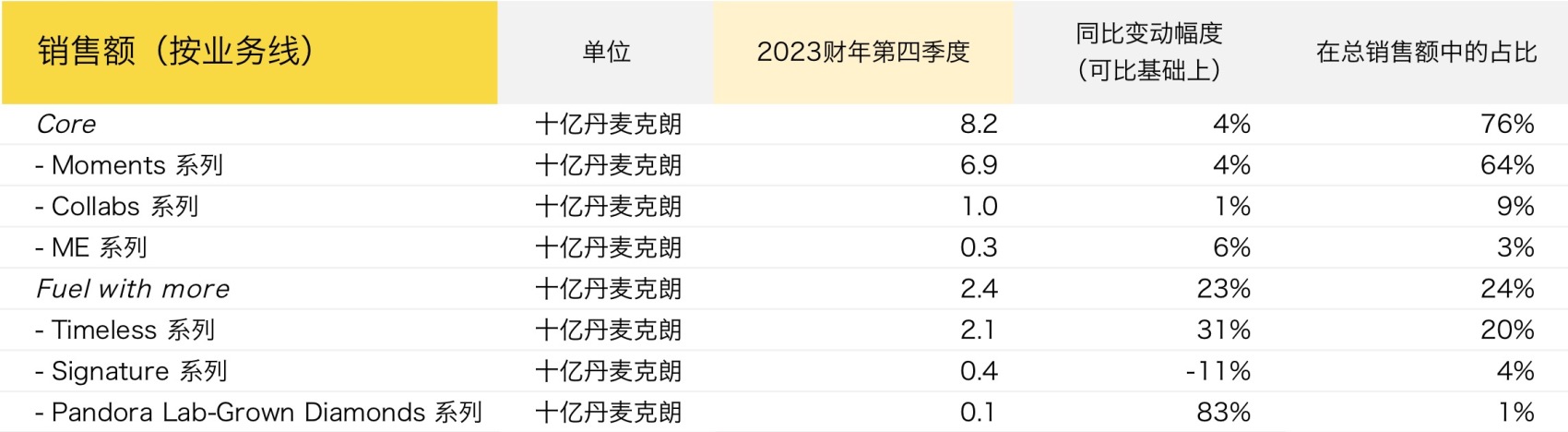
Task: Select the Timeless 系列 row label
Action: click(125, 330)
